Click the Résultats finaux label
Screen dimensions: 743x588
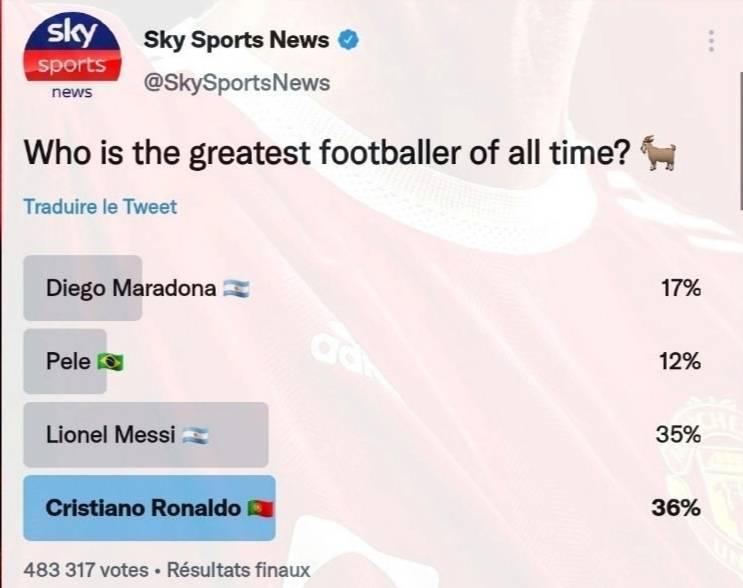pyautogui.click(x=239, y=570)
